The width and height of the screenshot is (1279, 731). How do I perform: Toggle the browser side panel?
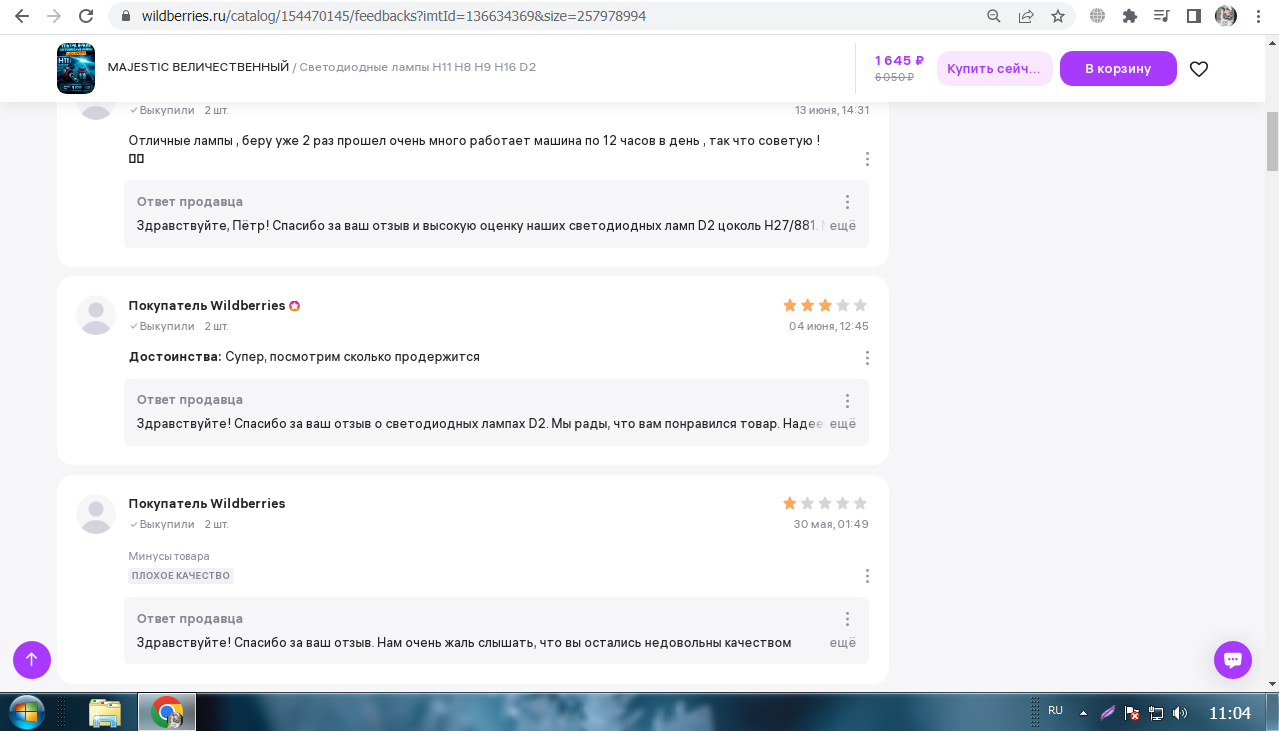(x=1193, y=16)
